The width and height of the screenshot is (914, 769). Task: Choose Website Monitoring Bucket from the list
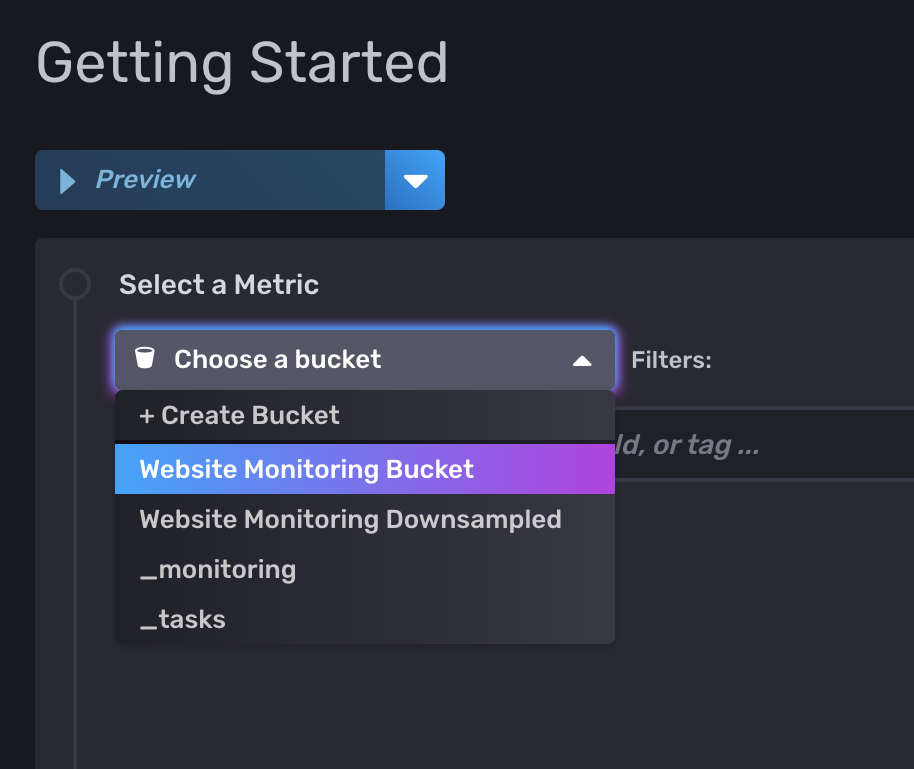306,470
